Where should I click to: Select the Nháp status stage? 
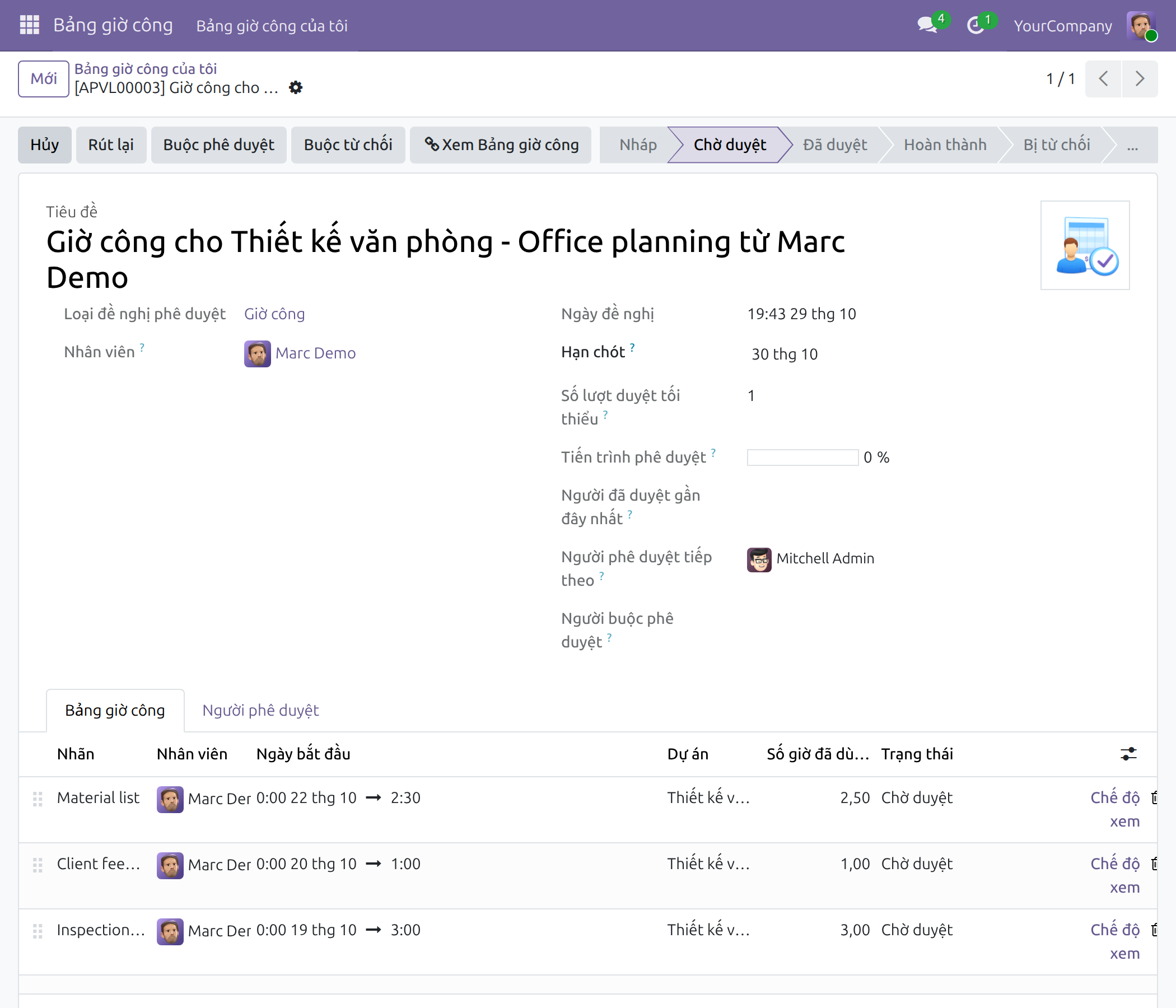tap(637, 144)
